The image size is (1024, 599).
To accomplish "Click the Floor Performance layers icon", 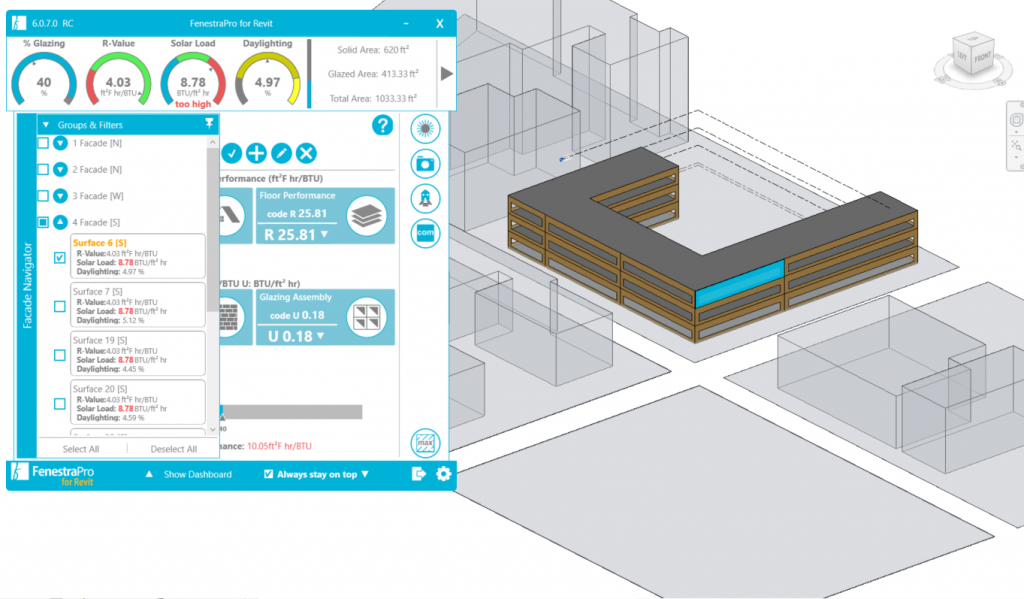I will 366,216.
